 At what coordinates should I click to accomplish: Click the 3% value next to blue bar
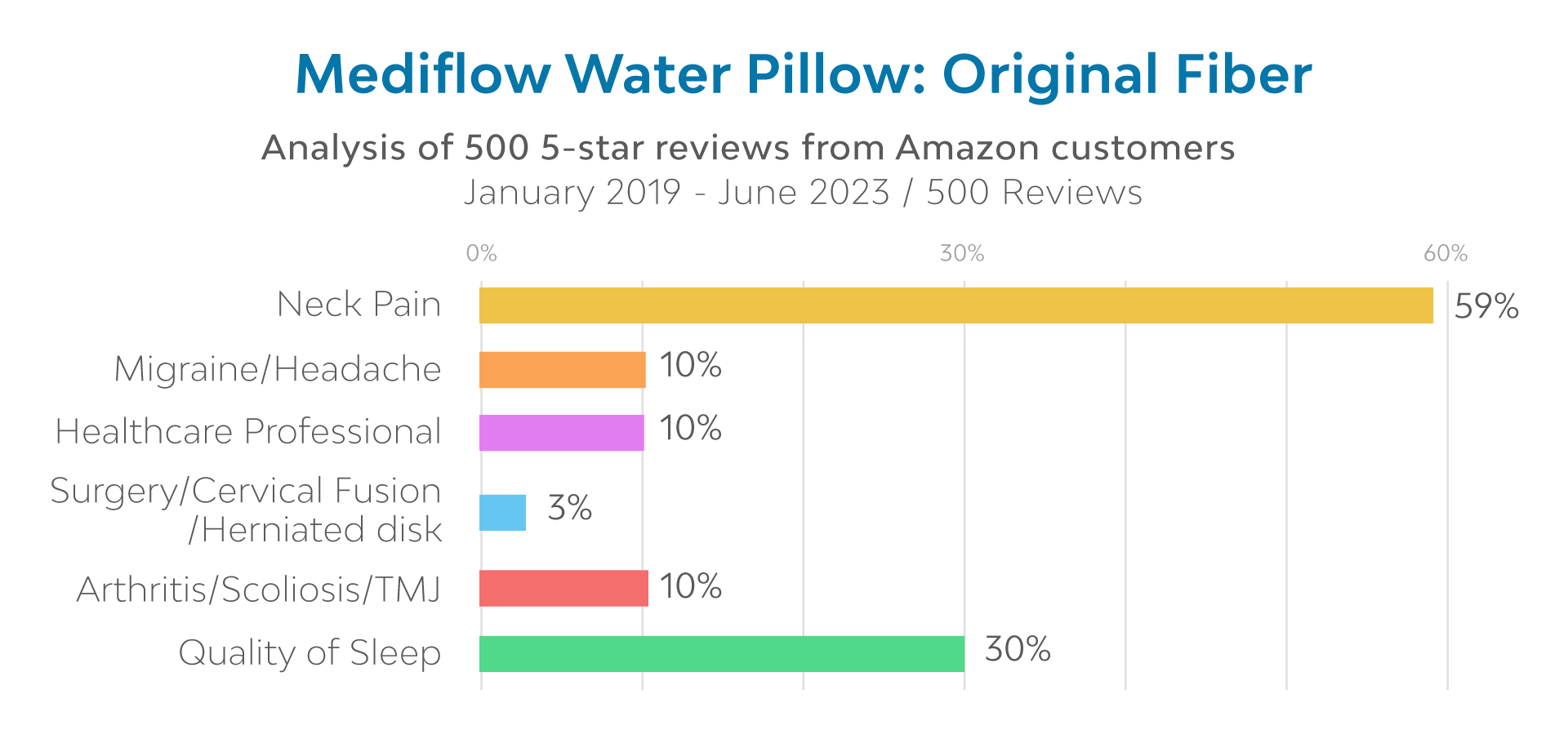click(x=569, y=508)
